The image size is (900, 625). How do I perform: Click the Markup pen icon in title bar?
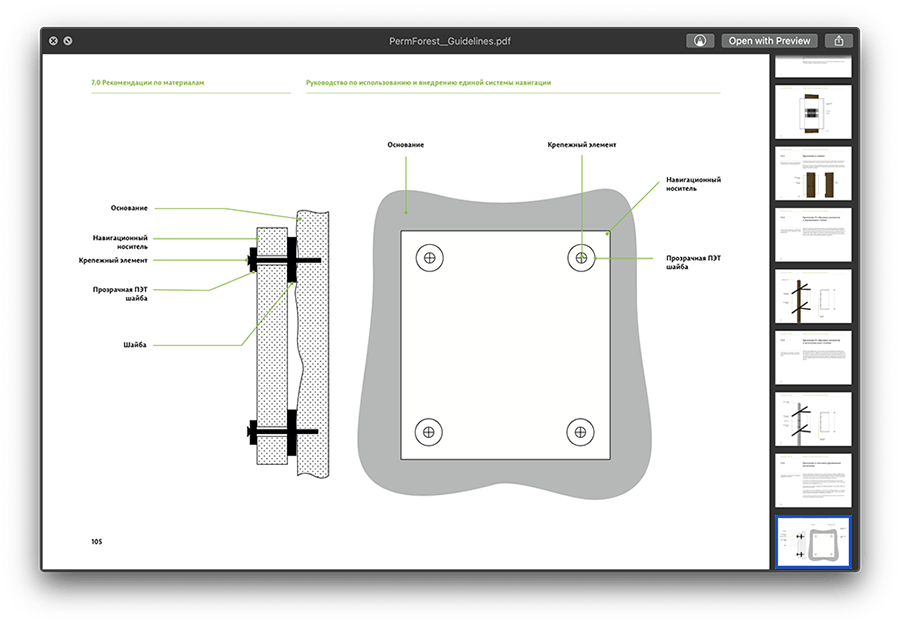point(700,41)
